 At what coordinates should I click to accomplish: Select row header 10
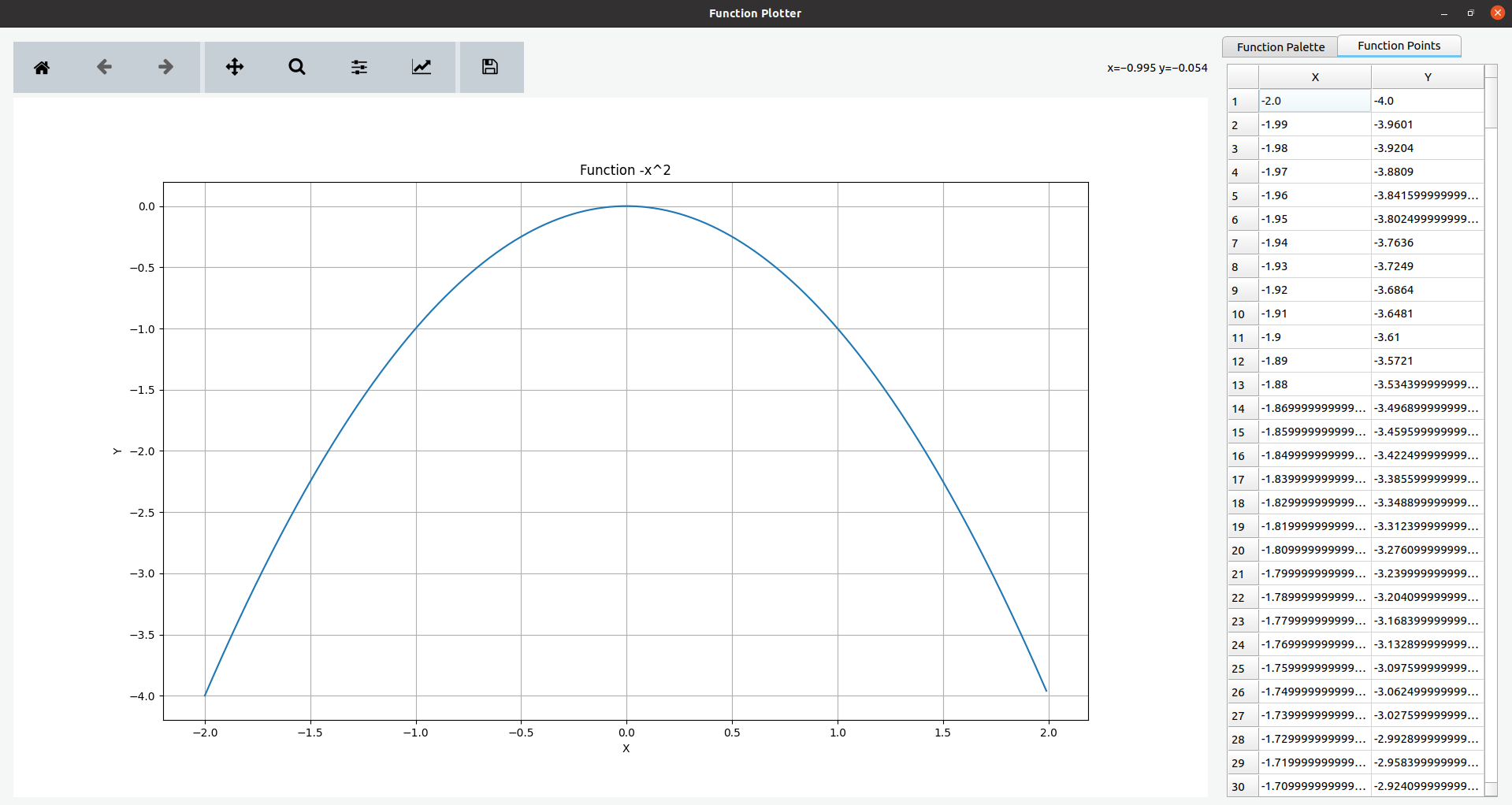[x=1243, y=313]
